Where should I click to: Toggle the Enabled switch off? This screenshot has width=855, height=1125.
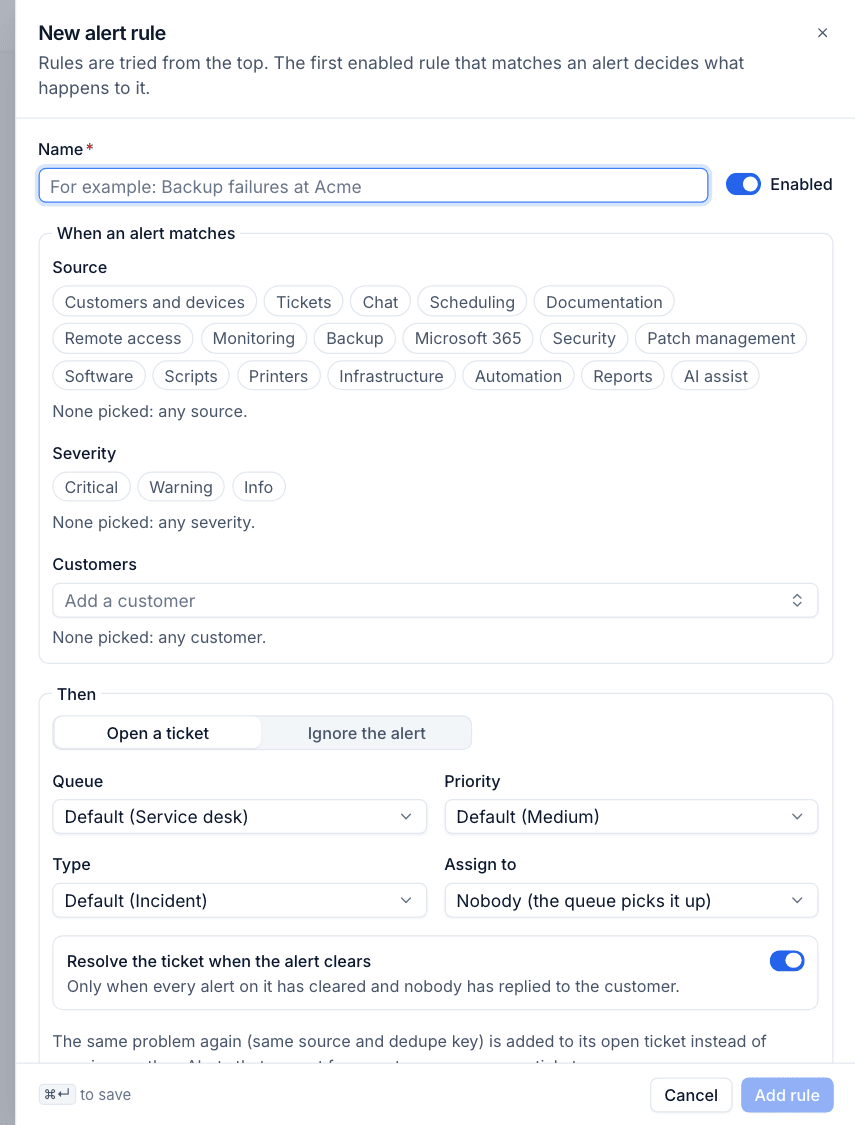[x=743, y=184]
